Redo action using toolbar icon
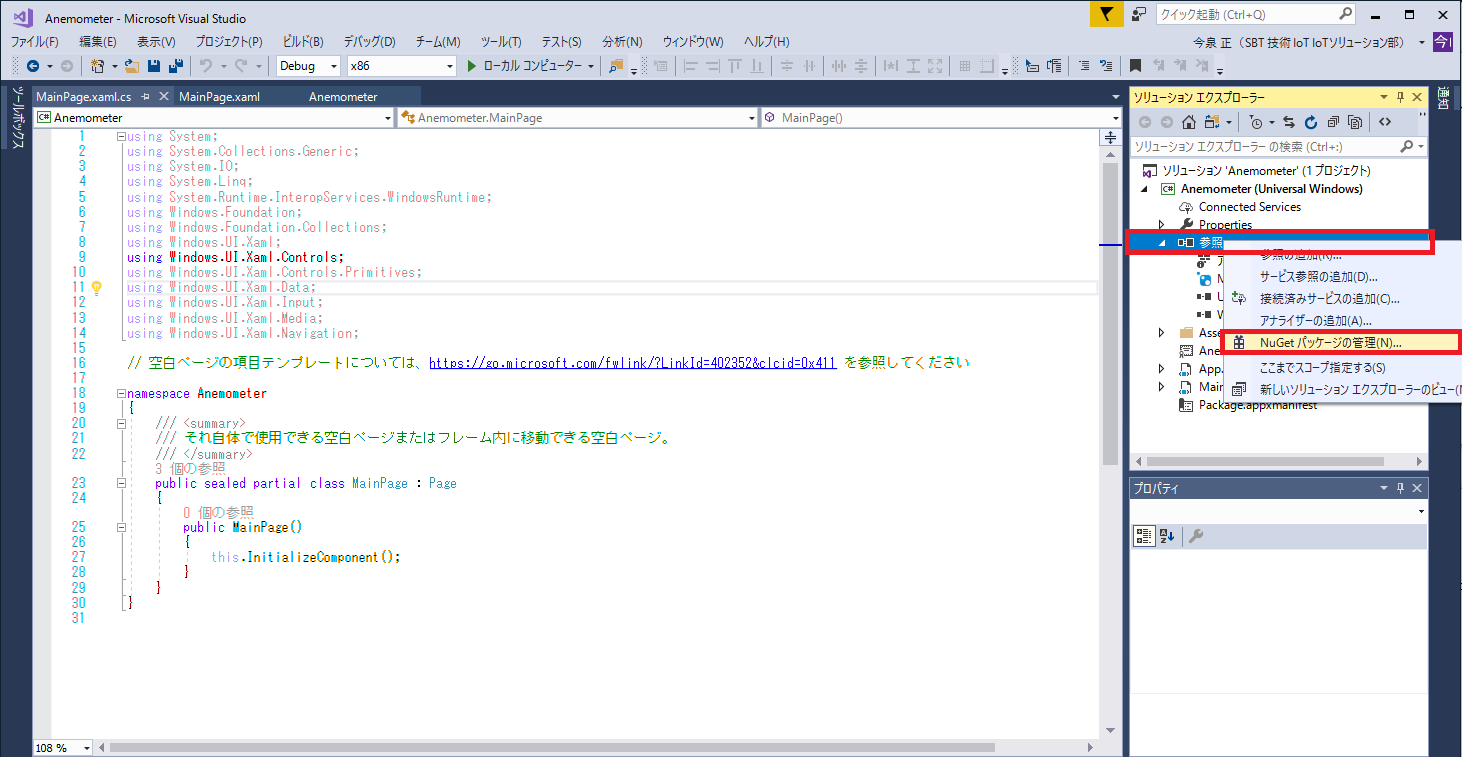The width and height of the screenshot is (1462, 757). pyautogui.click(x=242, y=66)
